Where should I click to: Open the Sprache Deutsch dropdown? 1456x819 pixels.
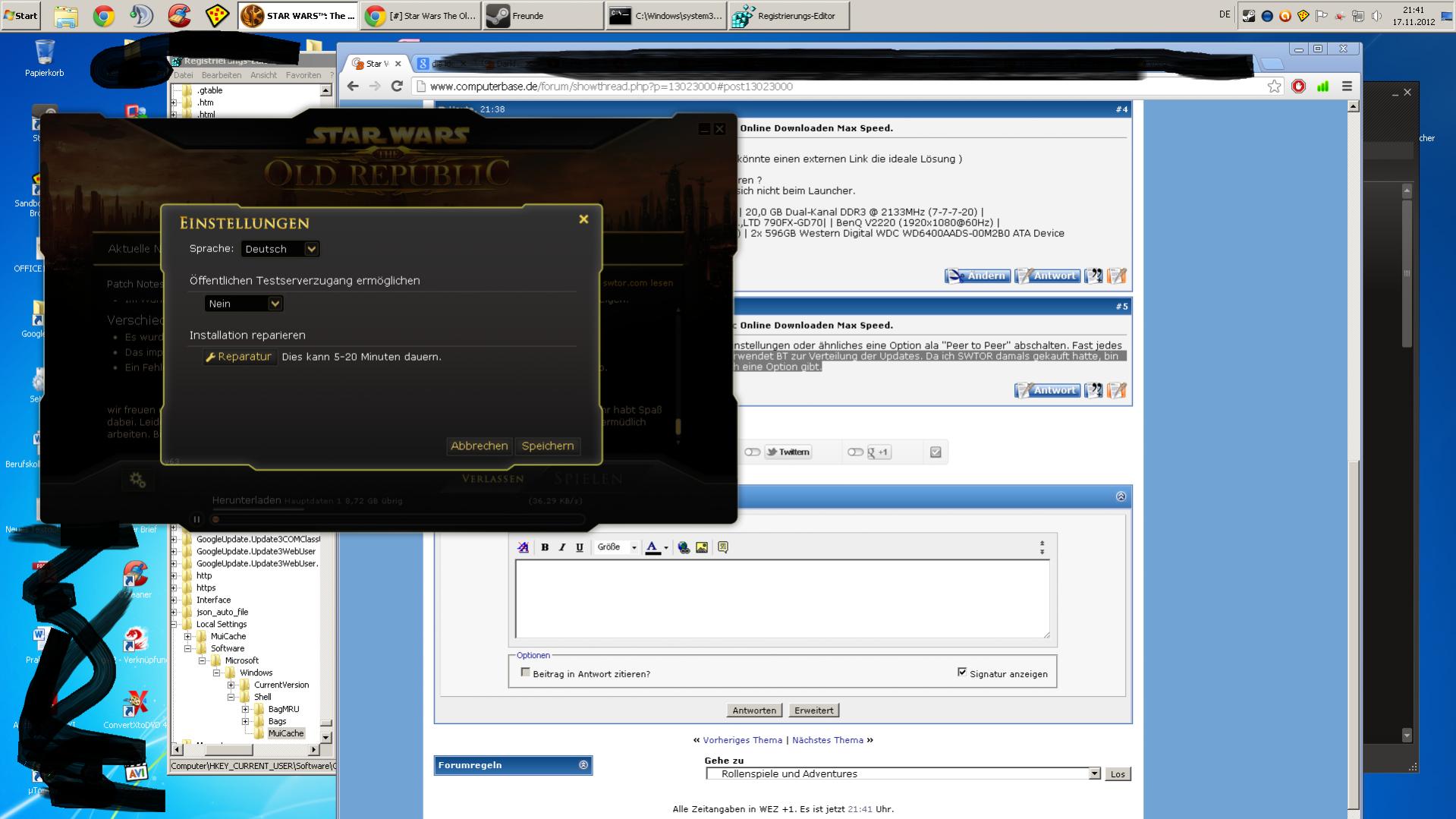(280, 249)
